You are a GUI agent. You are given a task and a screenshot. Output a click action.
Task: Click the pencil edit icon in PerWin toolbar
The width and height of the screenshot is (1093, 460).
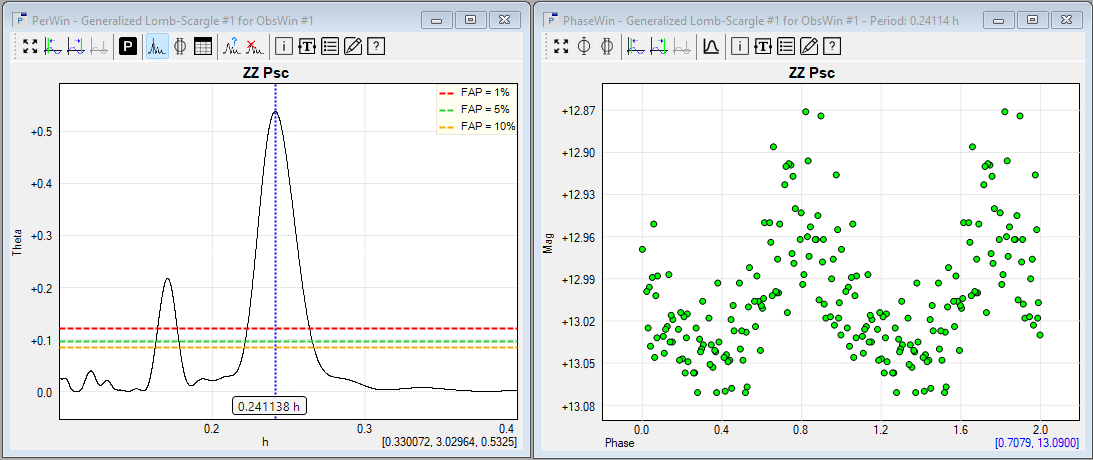352,46
